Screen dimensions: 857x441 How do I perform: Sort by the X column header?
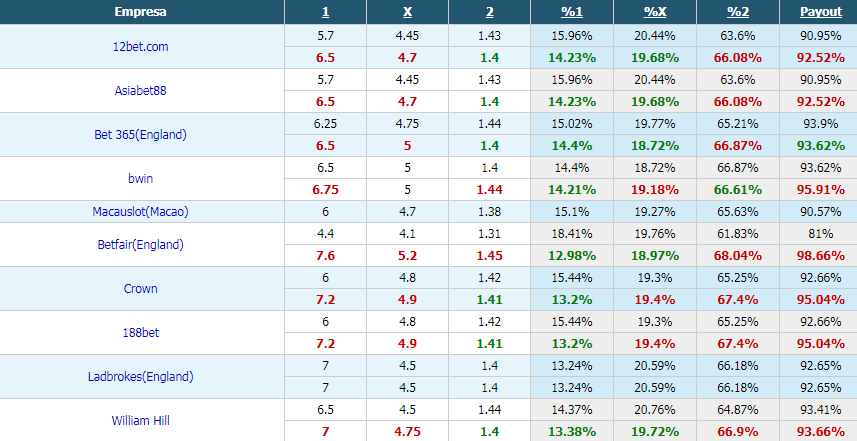[407, 11]
